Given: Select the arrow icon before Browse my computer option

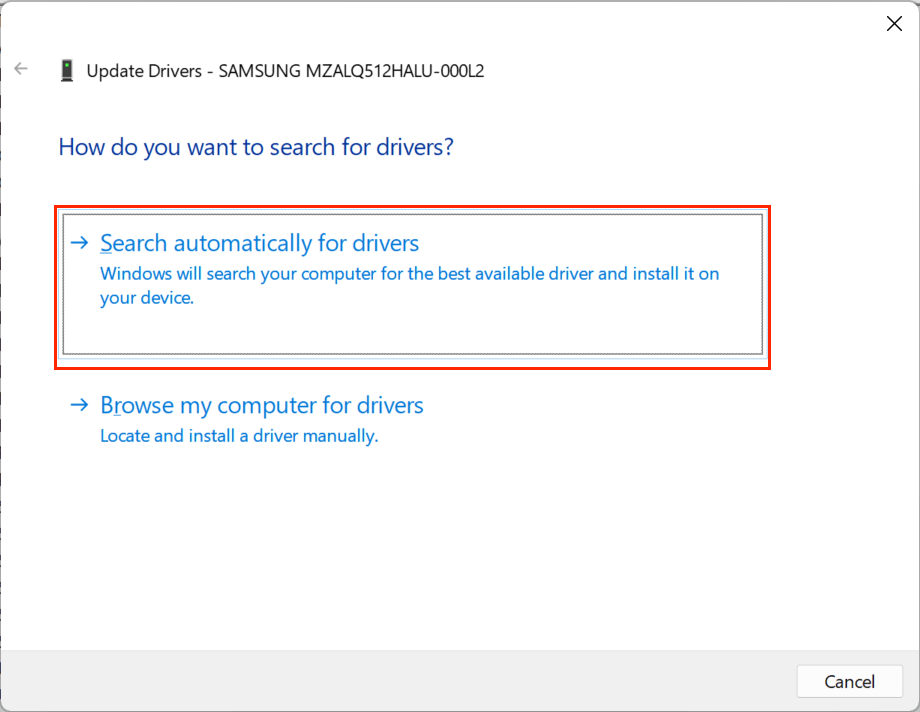Looking at the screenshot, I should [79, 405].
